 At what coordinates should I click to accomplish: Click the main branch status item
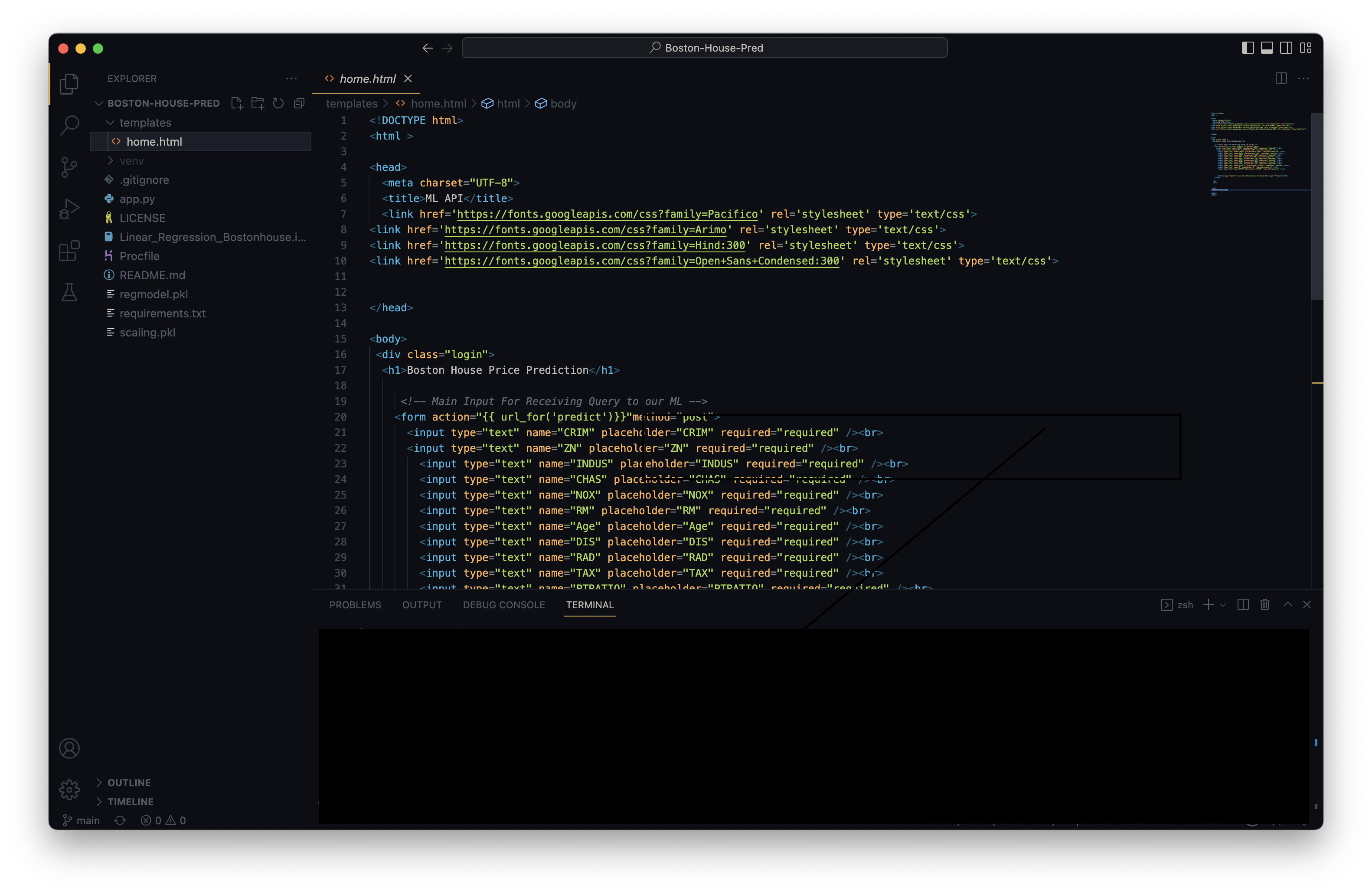point(81,820)
